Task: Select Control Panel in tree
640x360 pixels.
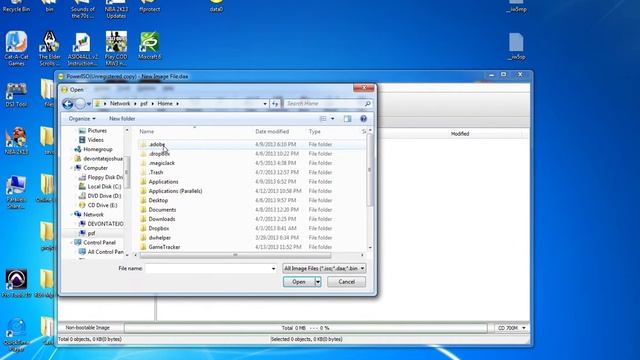Action: (x=95, y=242)
